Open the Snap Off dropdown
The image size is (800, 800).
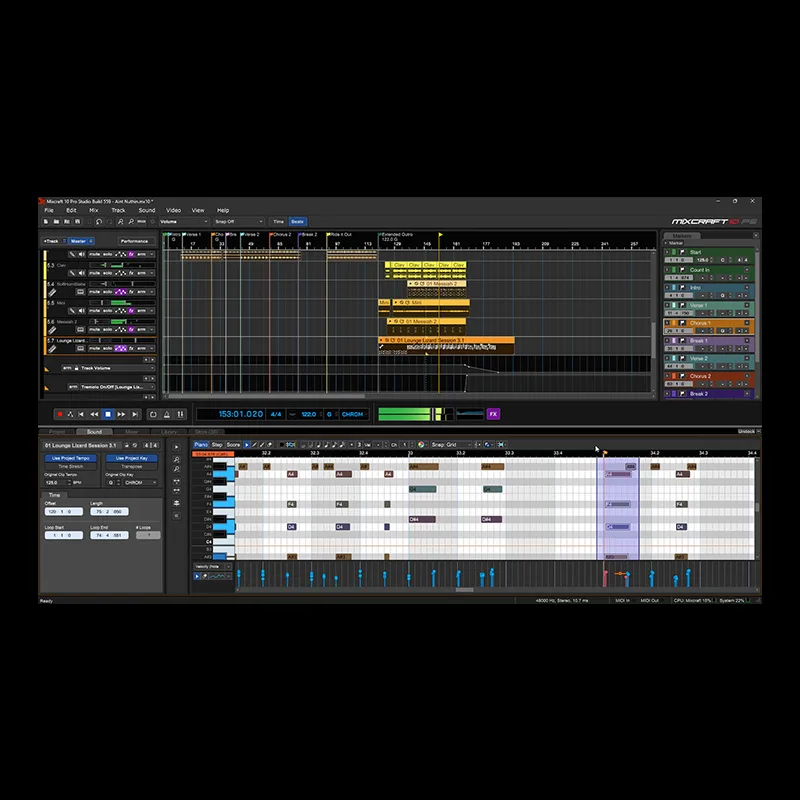tap(239, 221)
